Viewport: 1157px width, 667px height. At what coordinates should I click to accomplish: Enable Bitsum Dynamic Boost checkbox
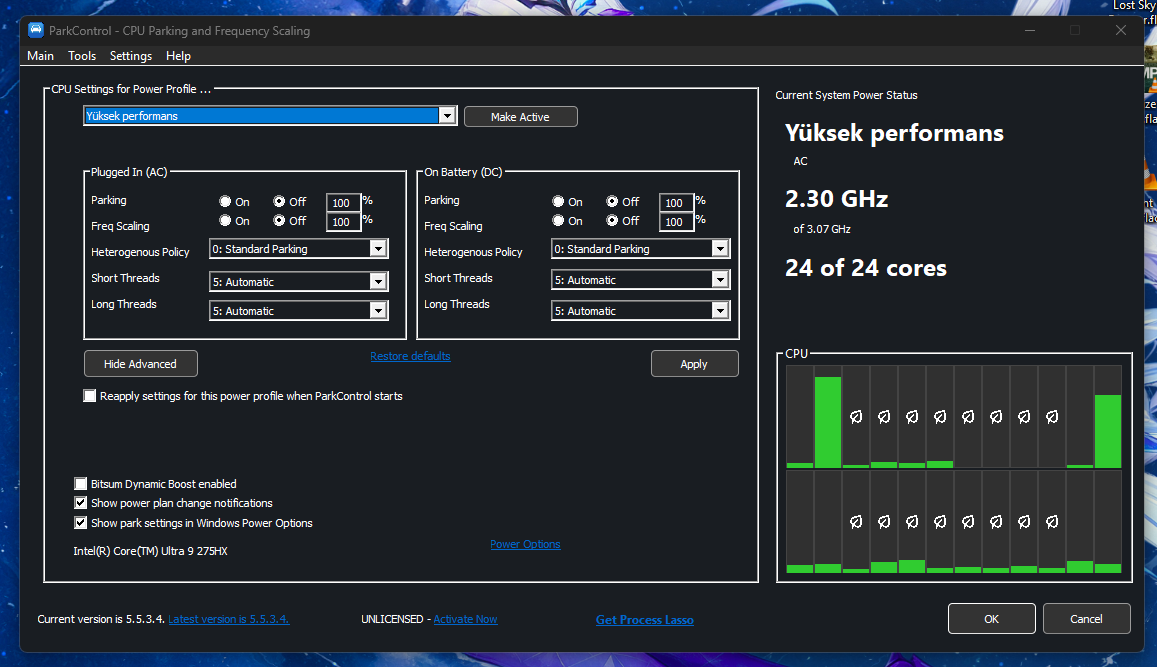(80, 484)
